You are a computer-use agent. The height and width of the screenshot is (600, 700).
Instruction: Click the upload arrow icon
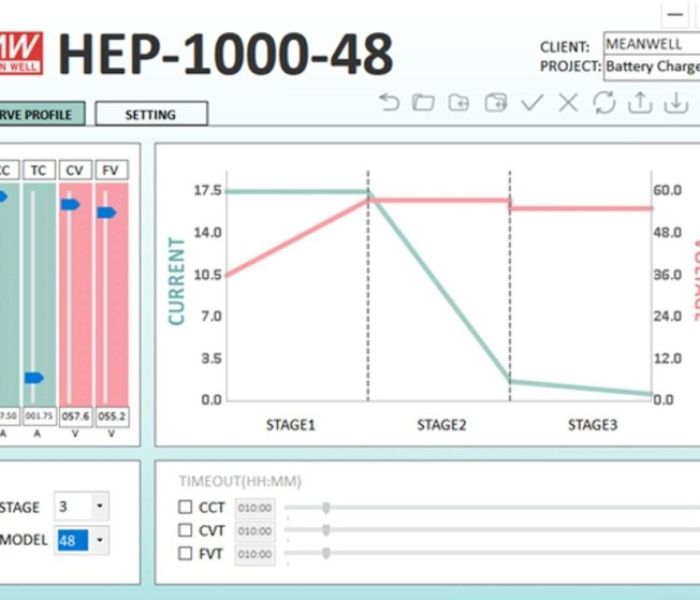pyautogui.click(x=639, y=102)
